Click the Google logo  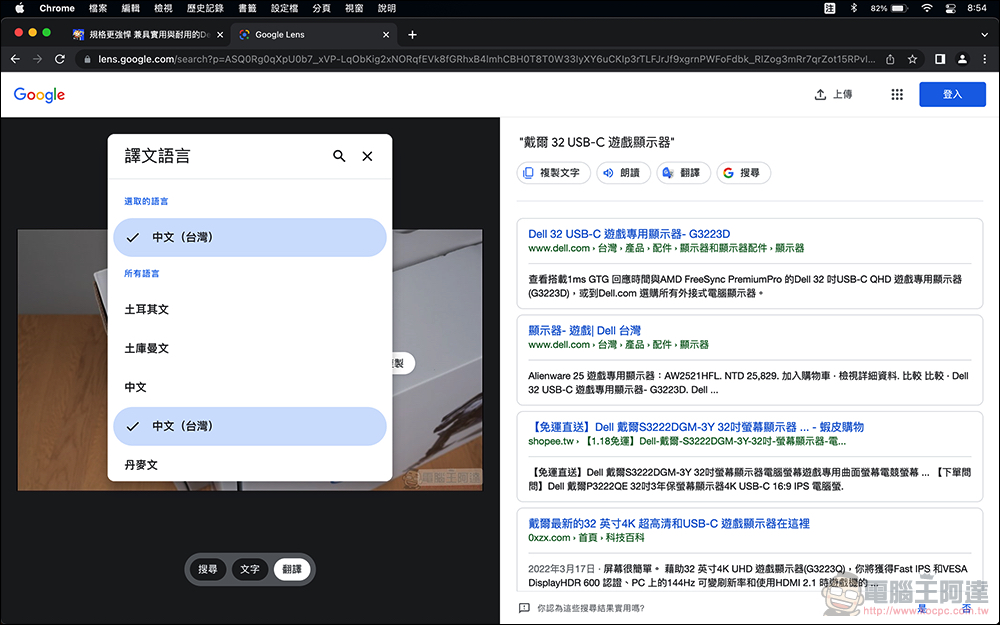pos(40,94)
